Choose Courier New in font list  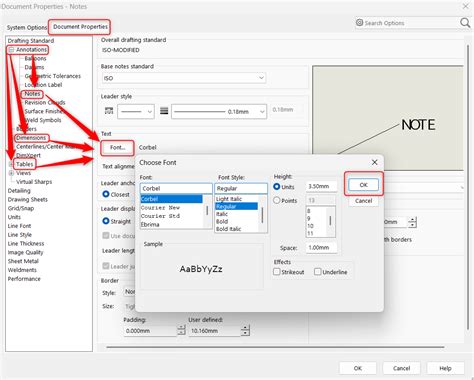tap(160, 207)
